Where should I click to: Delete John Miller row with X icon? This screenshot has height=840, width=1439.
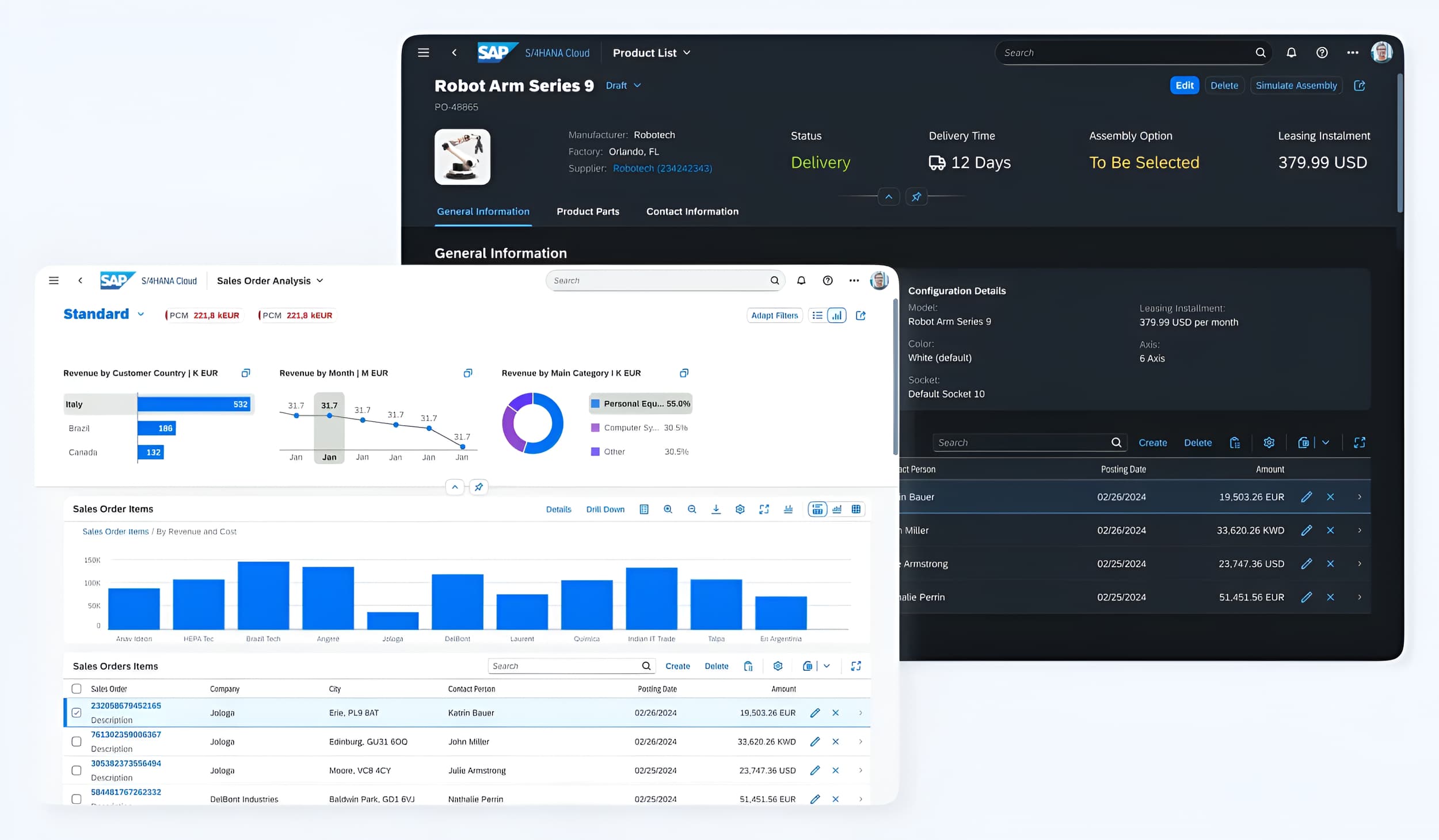(835, 742)
